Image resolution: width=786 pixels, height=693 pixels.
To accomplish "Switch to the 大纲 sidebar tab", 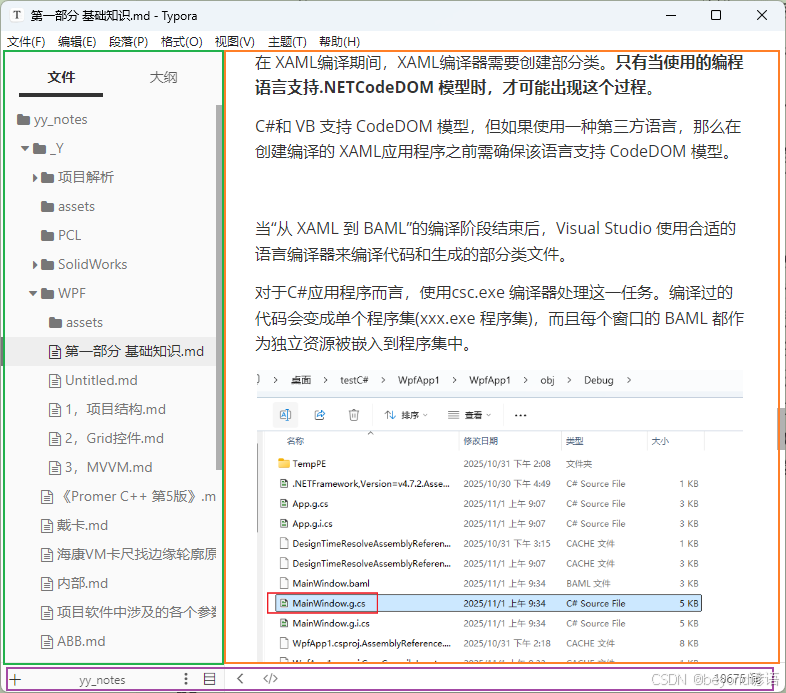I will point(163,77).
